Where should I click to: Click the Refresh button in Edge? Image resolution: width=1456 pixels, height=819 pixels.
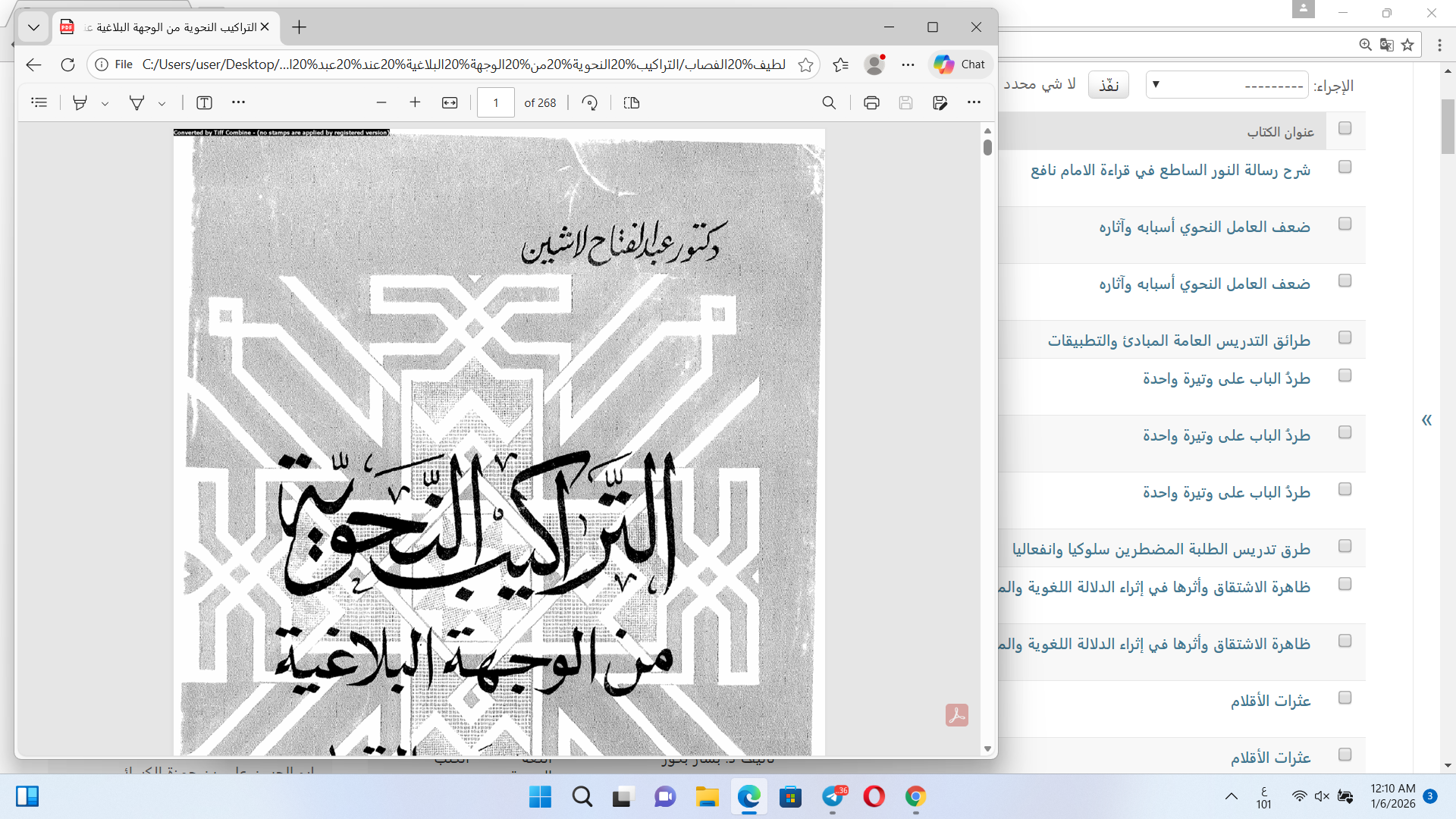tap(67, 64)
